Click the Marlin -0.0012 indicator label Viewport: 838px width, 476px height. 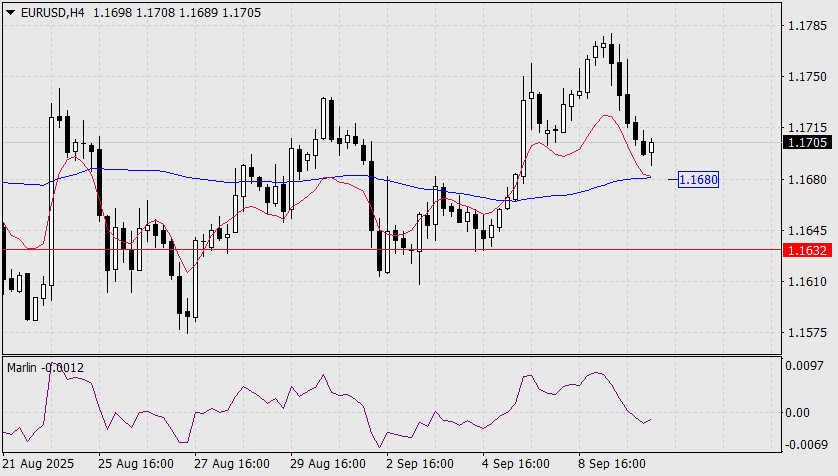[x=45, y=368]
